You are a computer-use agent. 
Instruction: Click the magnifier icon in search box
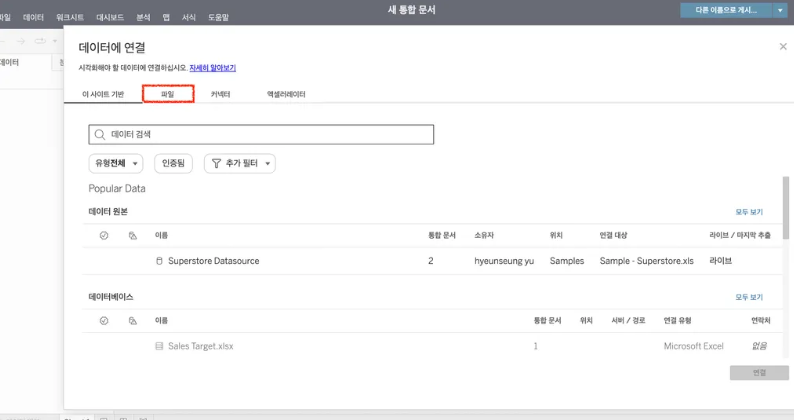100,134
